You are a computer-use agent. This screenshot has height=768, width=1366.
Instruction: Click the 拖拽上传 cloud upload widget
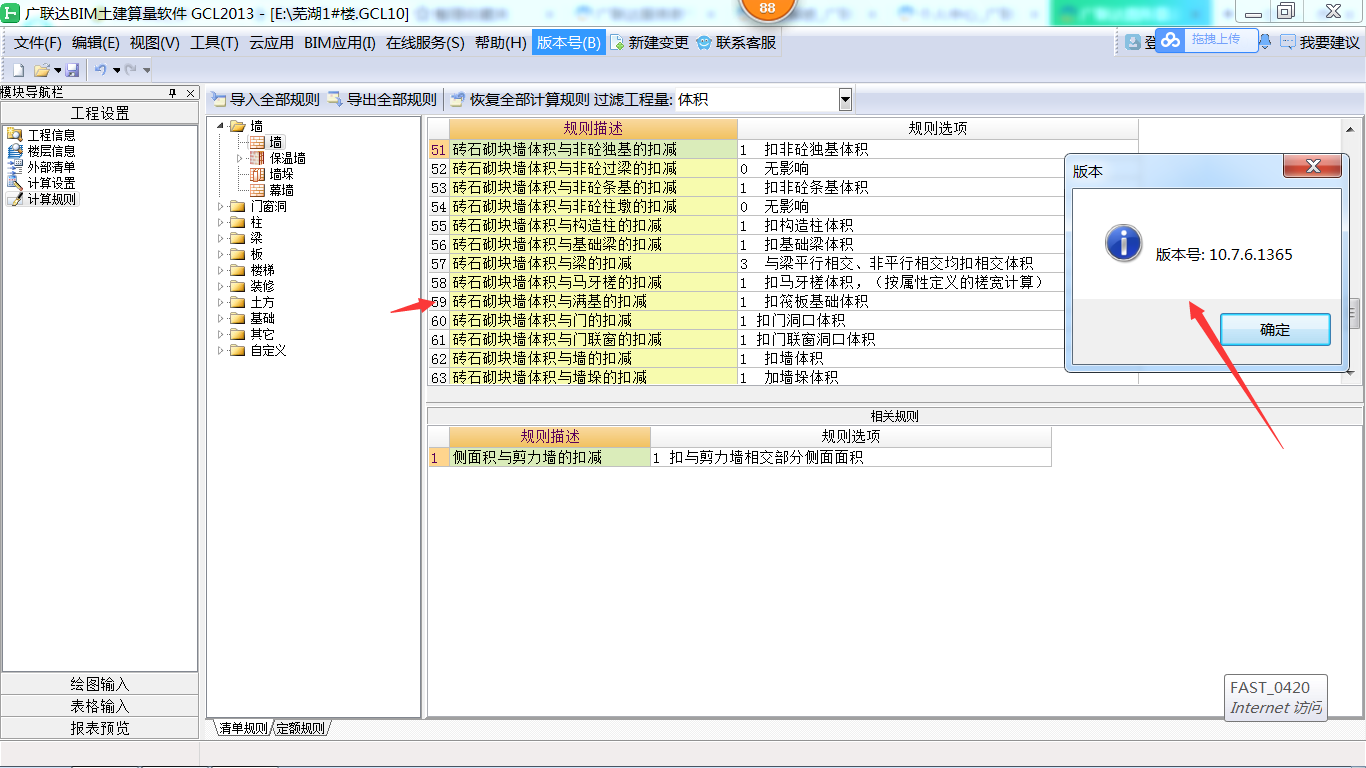tap(1206, 39)
